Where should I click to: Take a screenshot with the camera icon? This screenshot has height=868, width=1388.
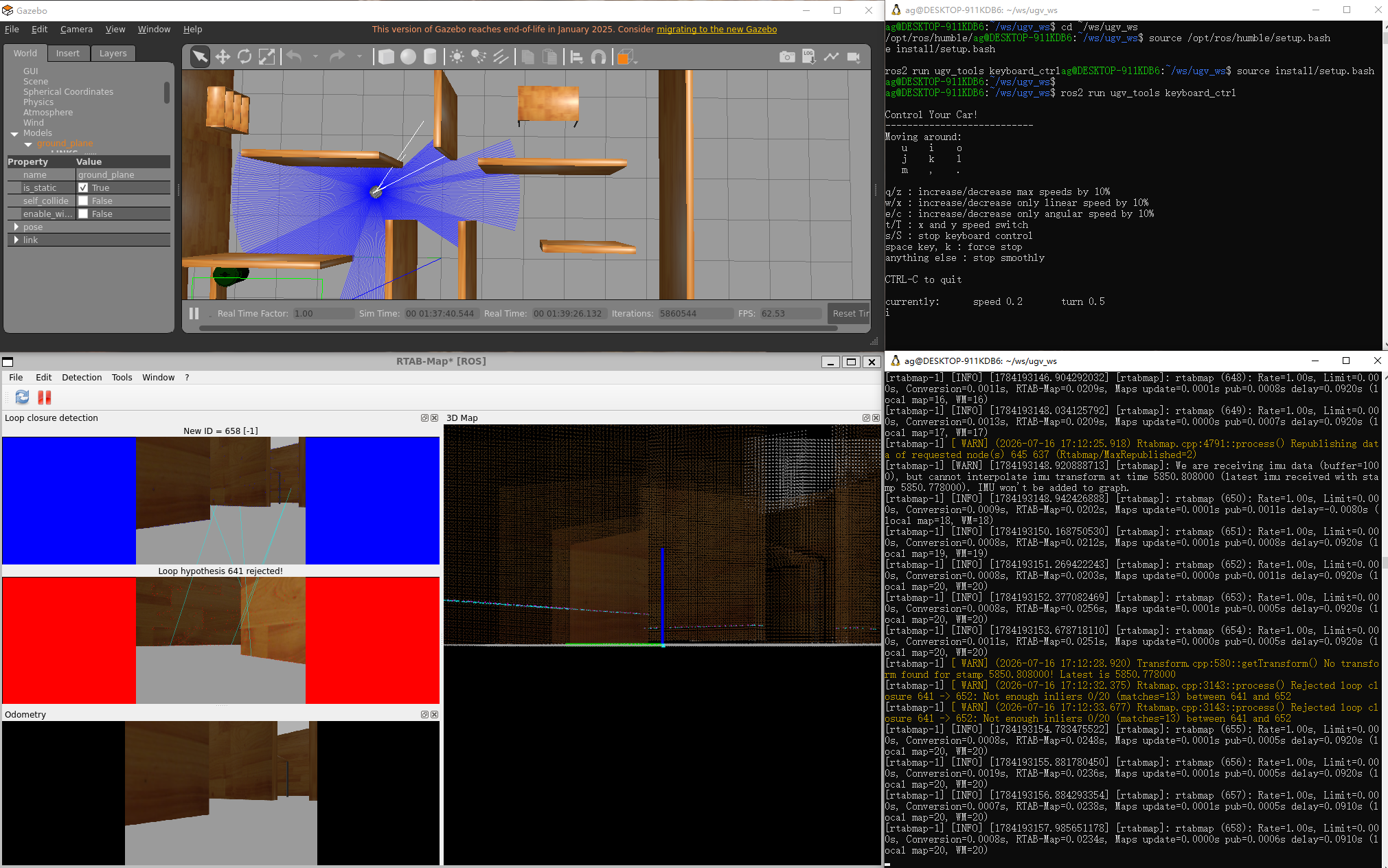coord(787,57)
